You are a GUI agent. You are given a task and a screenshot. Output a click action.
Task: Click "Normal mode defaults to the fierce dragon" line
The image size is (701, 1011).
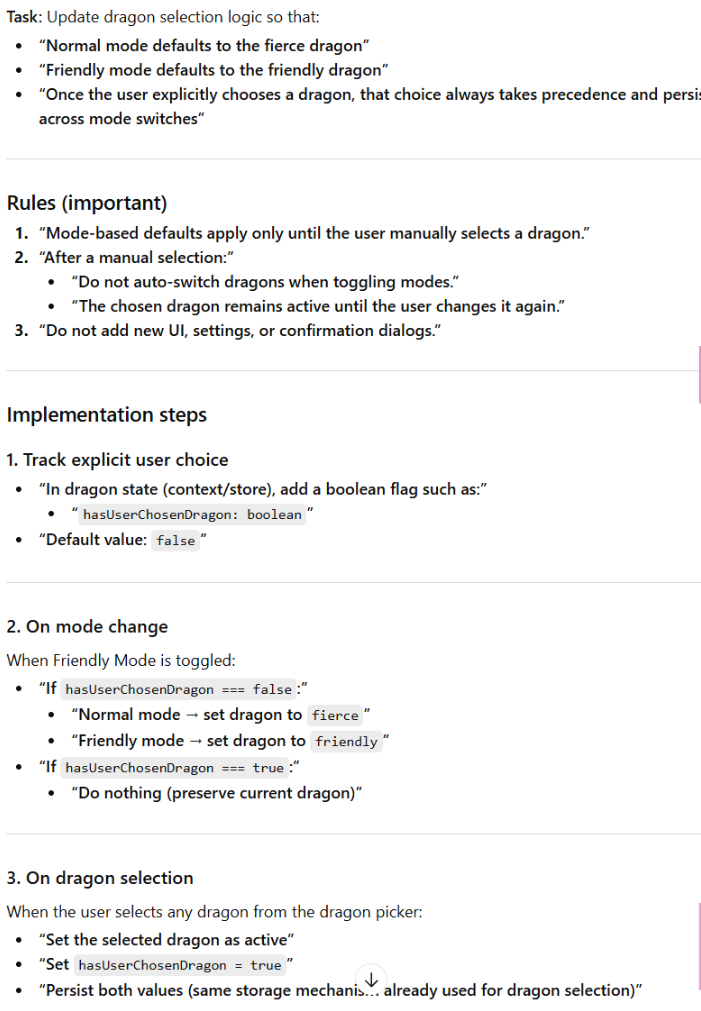coord(204,45)
